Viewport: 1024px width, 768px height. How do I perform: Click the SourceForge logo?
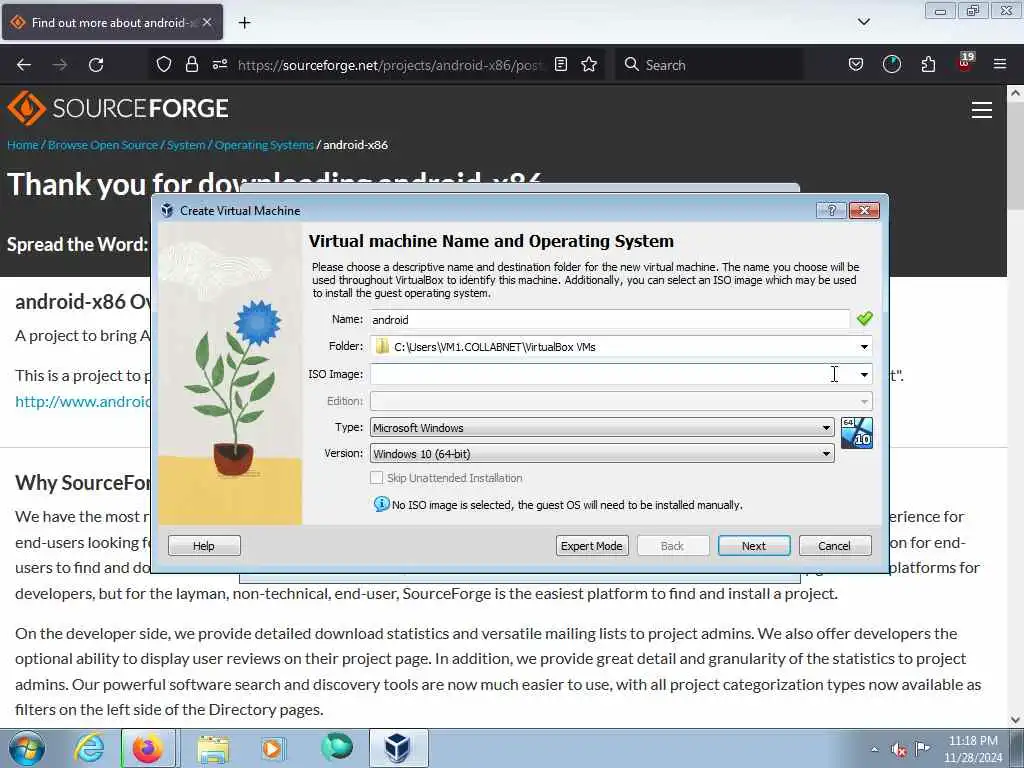point(118,108)
